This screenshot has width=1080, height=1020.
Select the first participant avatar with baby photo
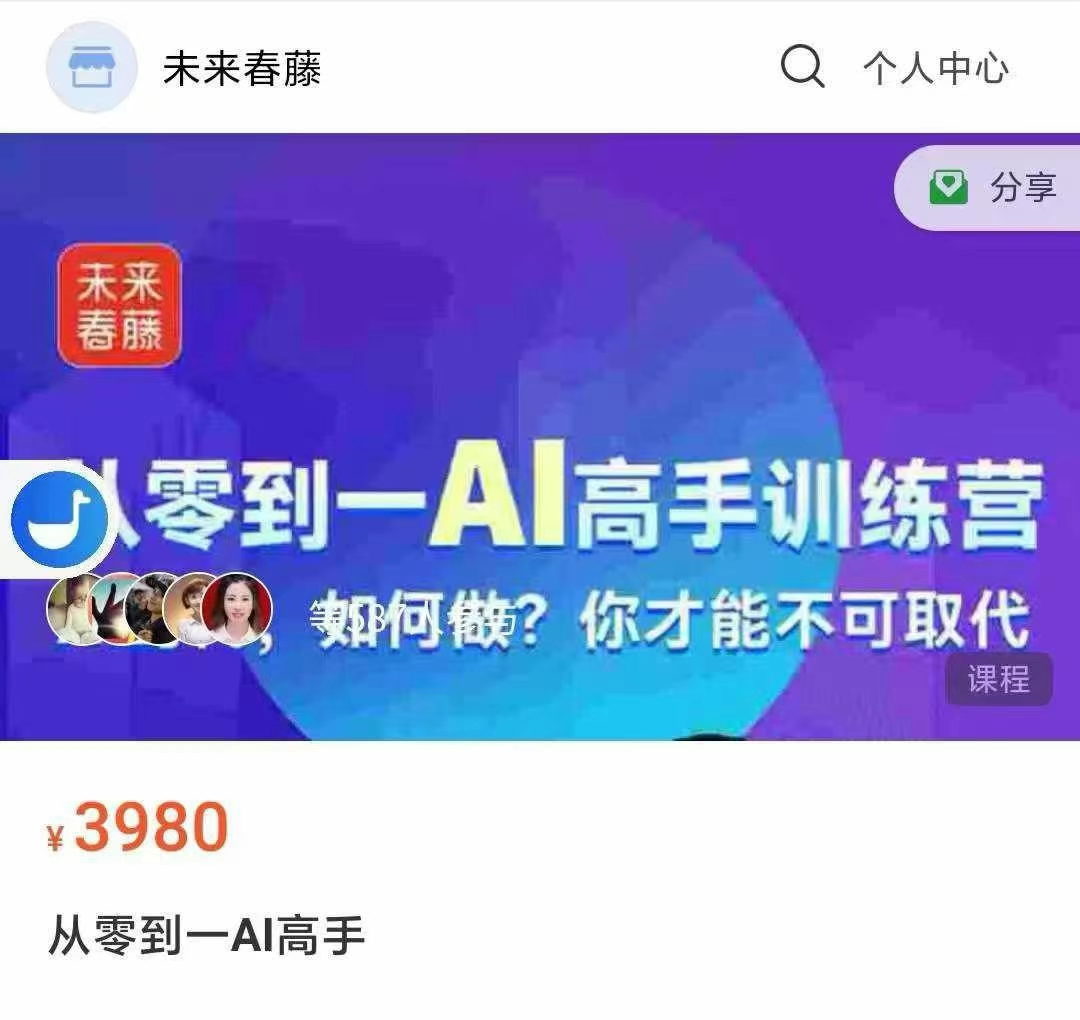76,609
